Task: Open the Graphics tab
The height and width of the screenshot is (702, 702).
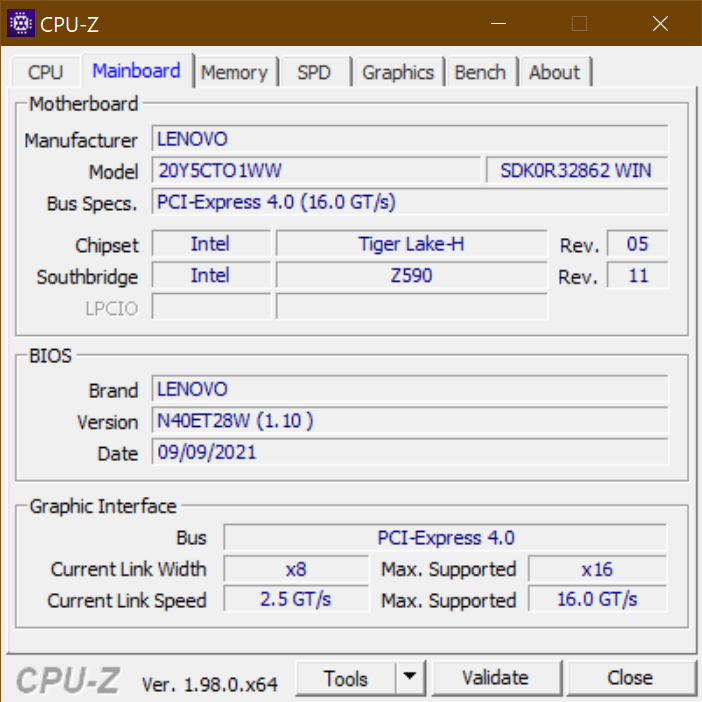Action: [398, 72]
